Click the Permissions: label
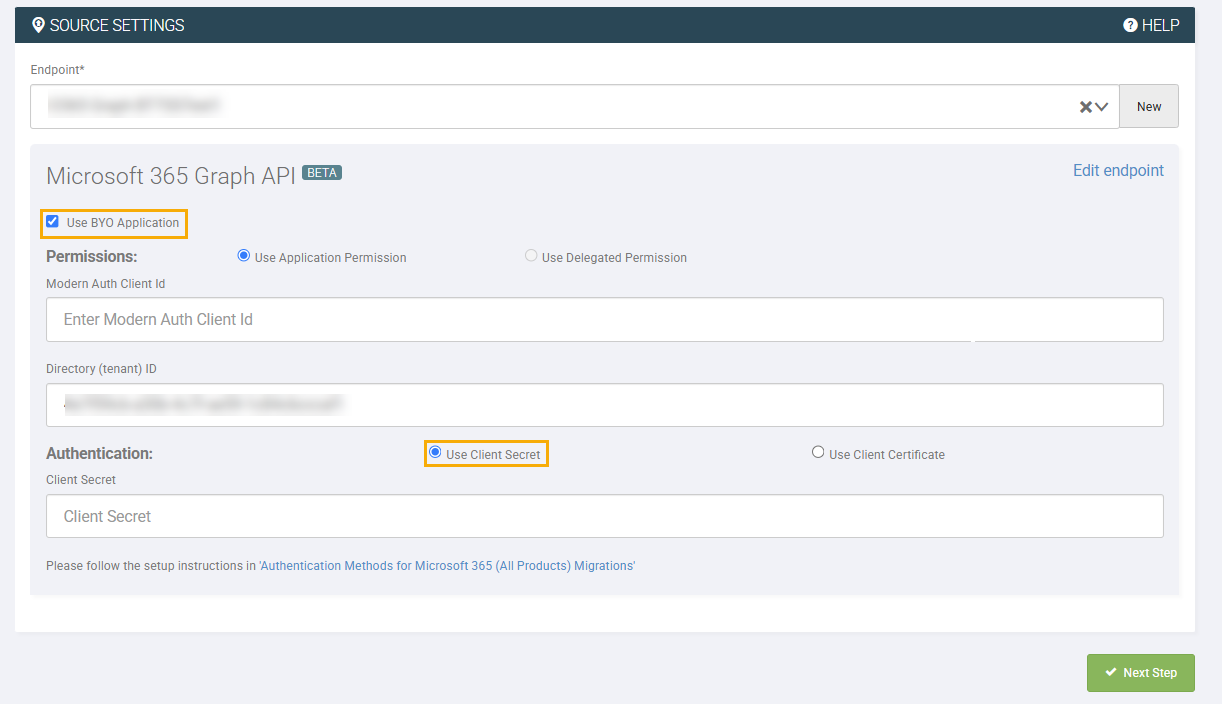This screenshot has height=704, width=1222. click(x=92, y=257)
